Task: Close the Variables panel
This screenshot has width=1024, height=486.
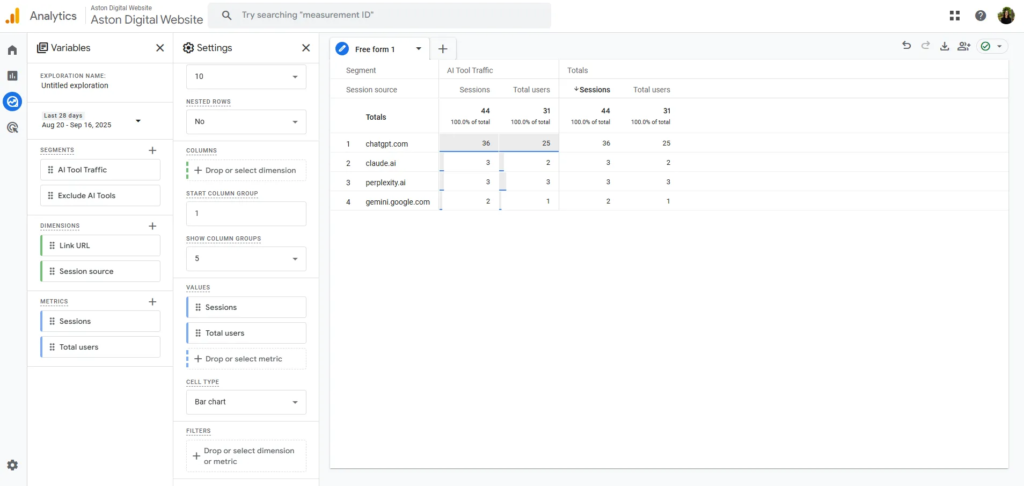Action: tap(160, 48)
